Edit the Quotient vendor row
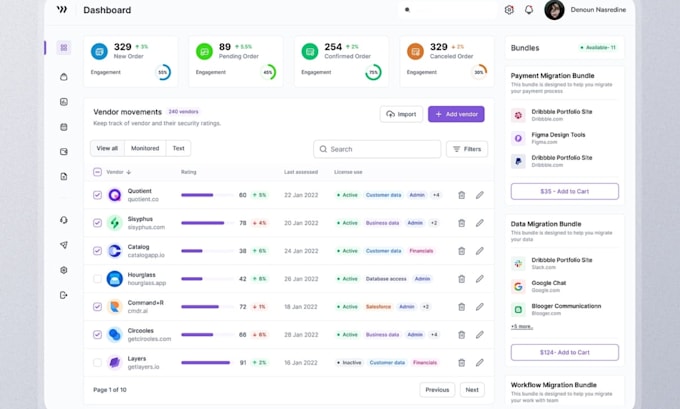This screenshot has height=409, width=680. [x=479, y=195]
